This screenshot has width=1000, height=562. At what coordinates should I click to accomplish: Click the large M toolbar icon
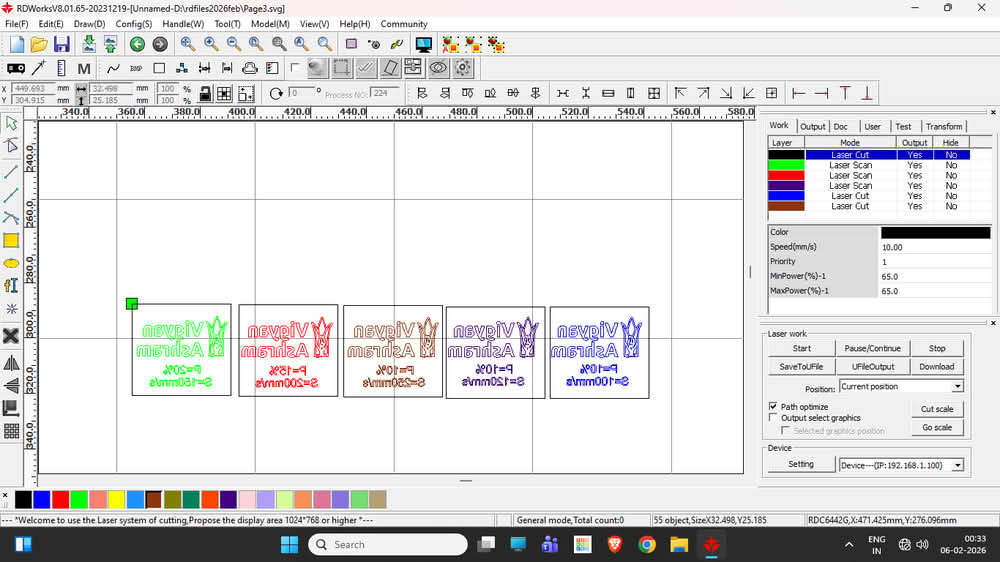tap(84, 68)
